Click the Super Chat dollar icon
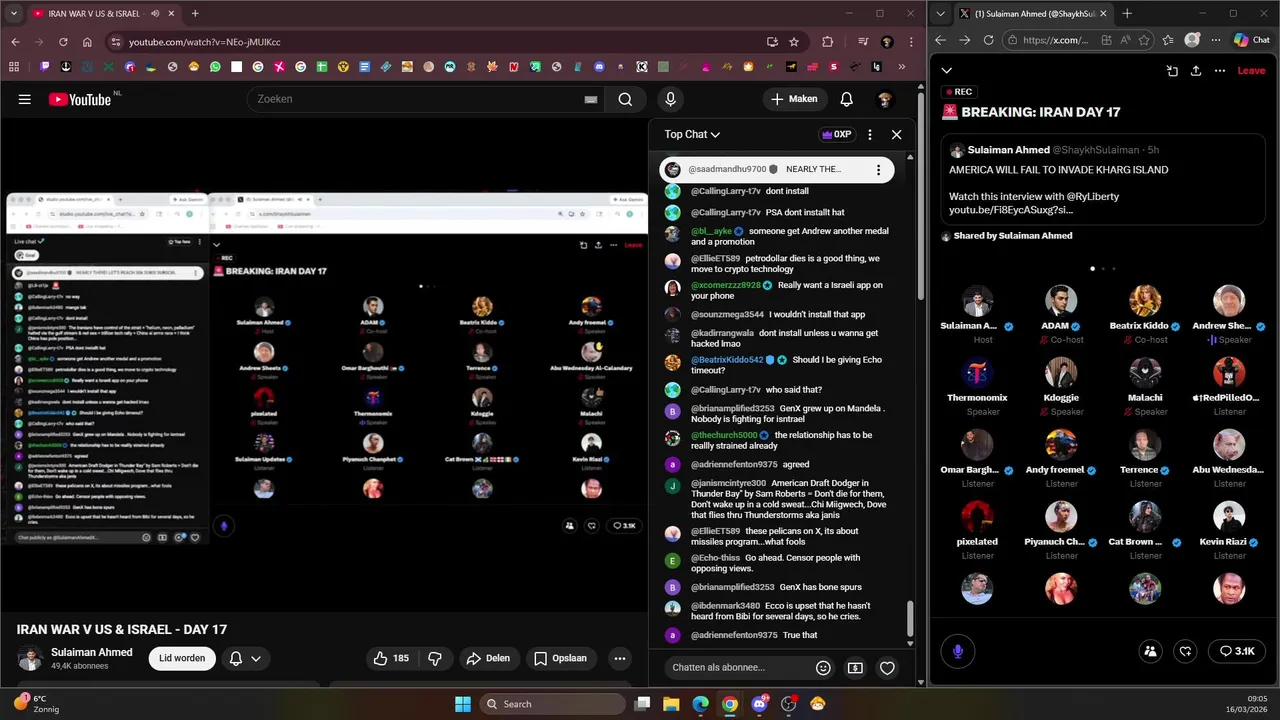 [855, 668]
